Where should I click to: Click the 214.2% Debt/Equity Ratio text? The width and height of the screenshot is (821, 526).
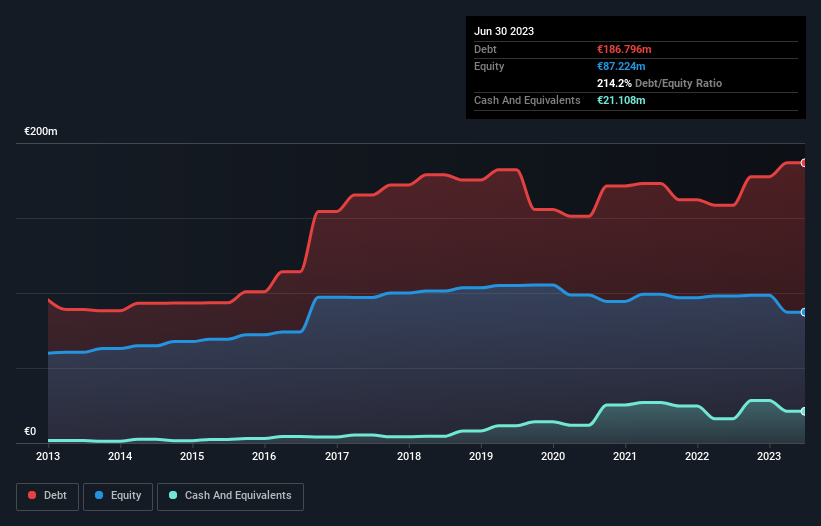click(x=659, y=83)
